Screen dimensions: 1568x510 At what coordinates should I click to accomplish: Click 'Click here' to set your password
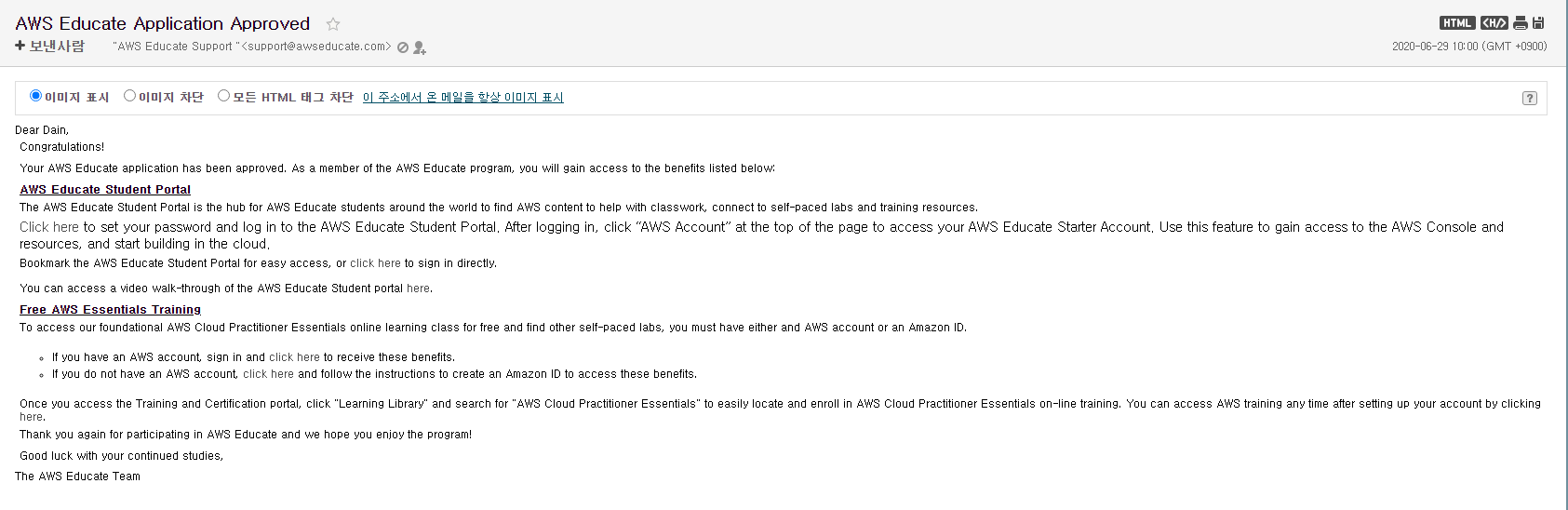tap(49, 227)
